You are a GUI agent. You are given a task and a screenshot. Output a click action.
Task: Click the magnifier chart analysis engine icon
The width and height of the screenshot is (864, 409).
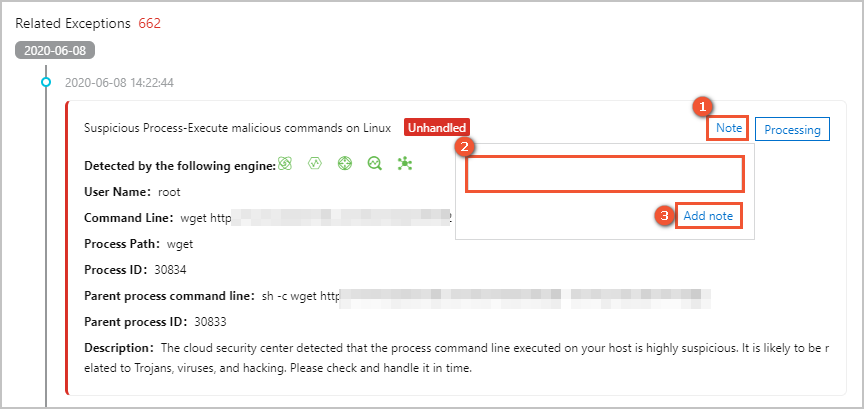(375, 163)
